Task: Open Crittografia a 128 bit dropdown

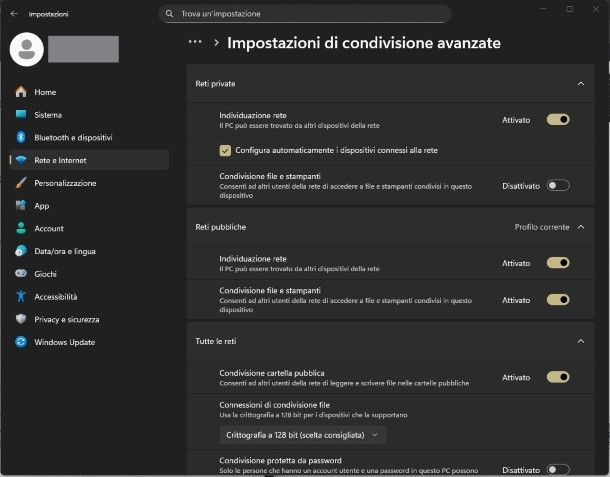Action: tap(303, 435)
